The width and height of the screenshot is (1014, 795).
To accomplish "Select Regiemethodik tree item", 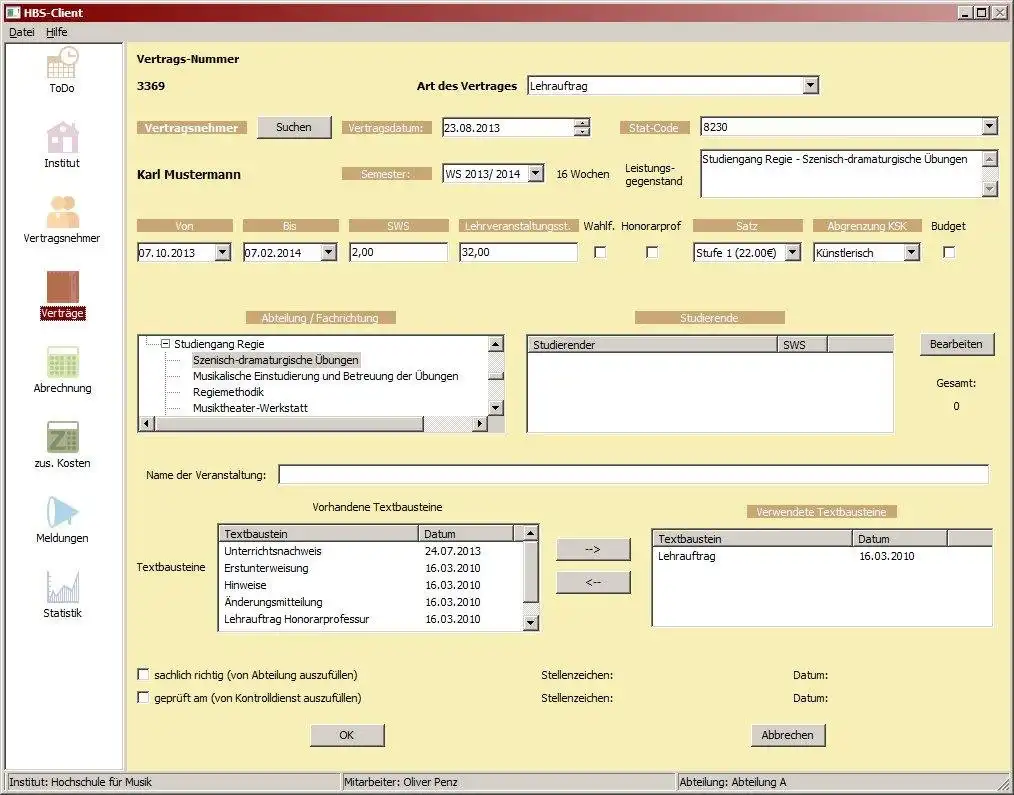I will 228,392.
